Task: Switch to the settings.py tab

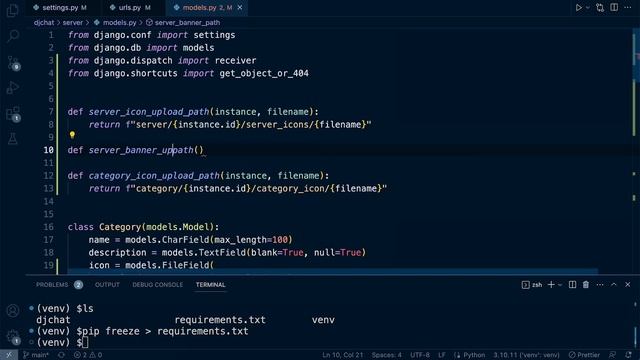Action: coord(60,7)
